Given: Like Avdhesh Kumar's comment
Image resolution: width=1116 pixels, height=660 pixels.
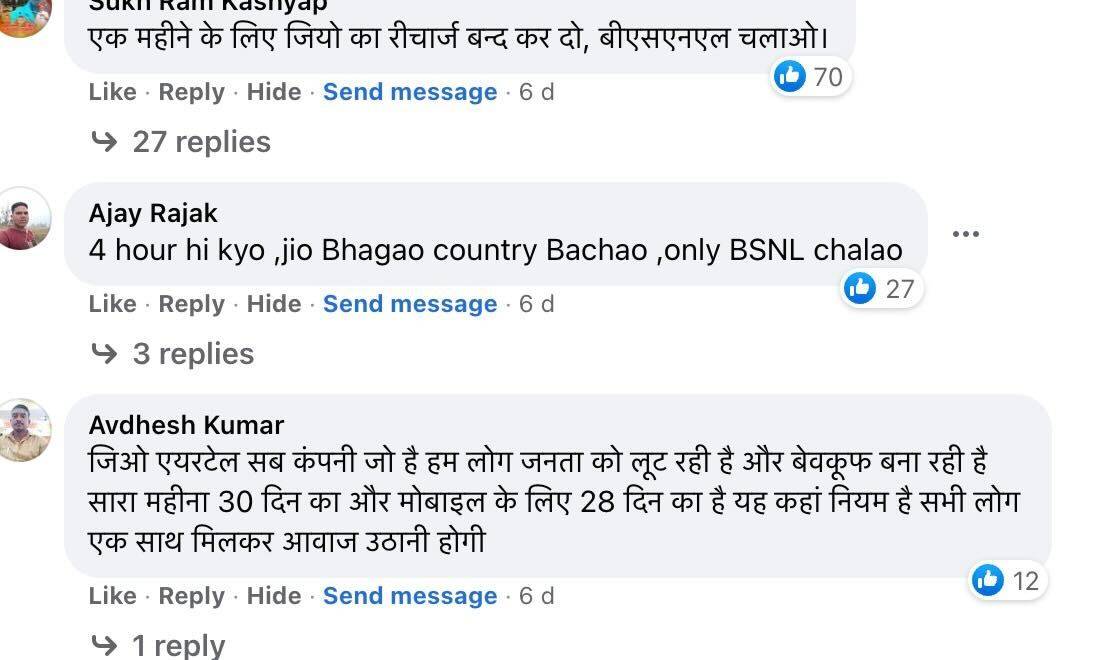Looking at the screenshot, I should pos(112,596).
